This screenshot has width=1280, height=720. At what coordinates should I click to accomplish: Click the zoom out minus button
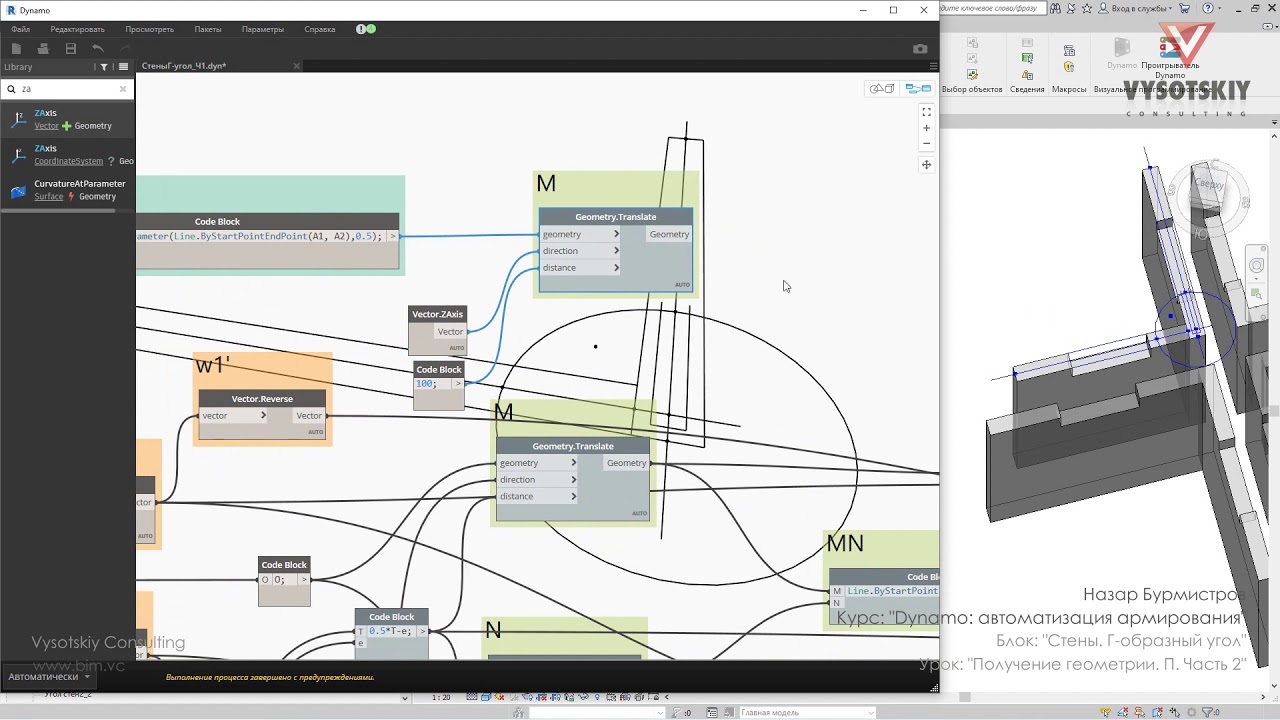[926, 143]
